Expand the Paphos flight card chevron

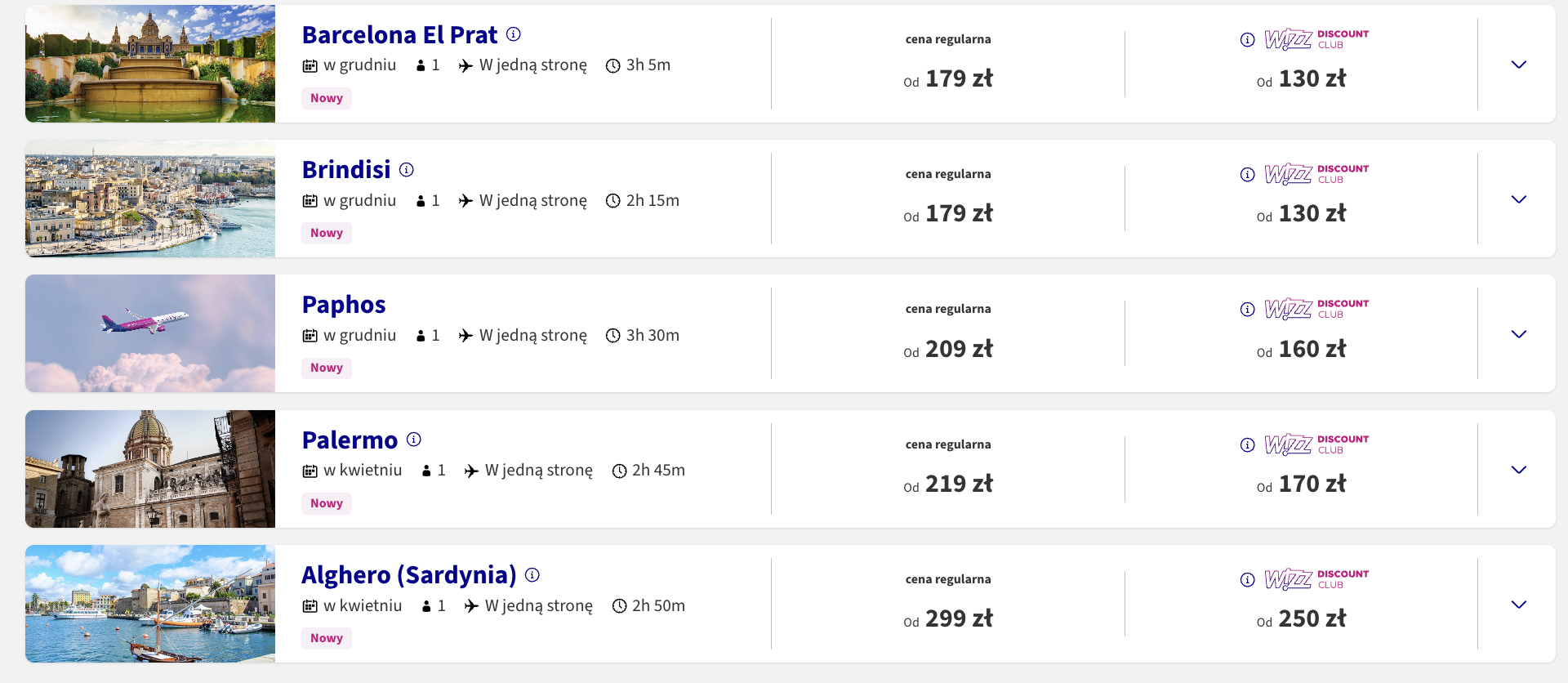point(1519,334)
